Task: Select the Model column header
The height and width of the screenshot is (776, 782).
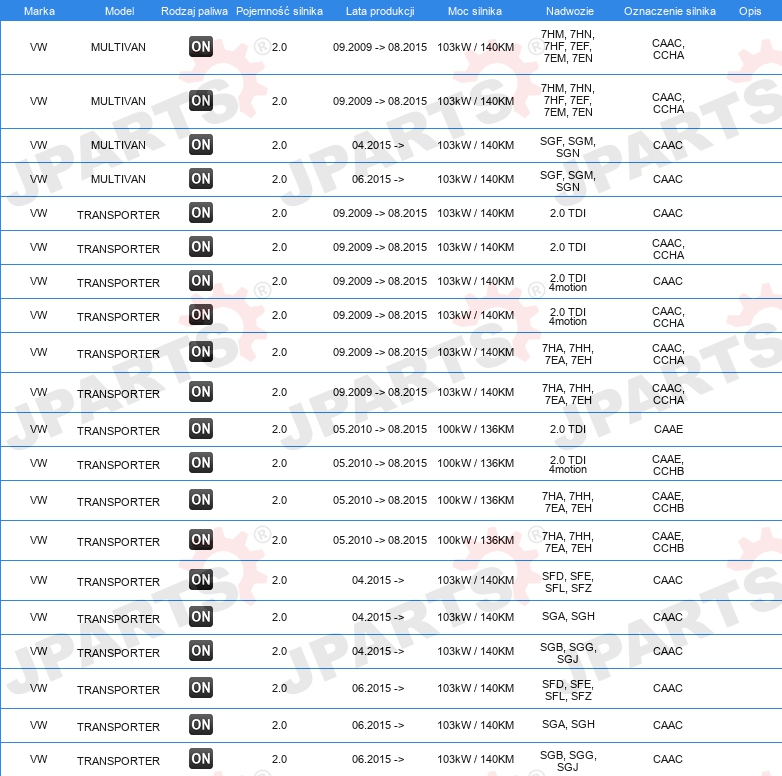Action: [x=119, y=11]
